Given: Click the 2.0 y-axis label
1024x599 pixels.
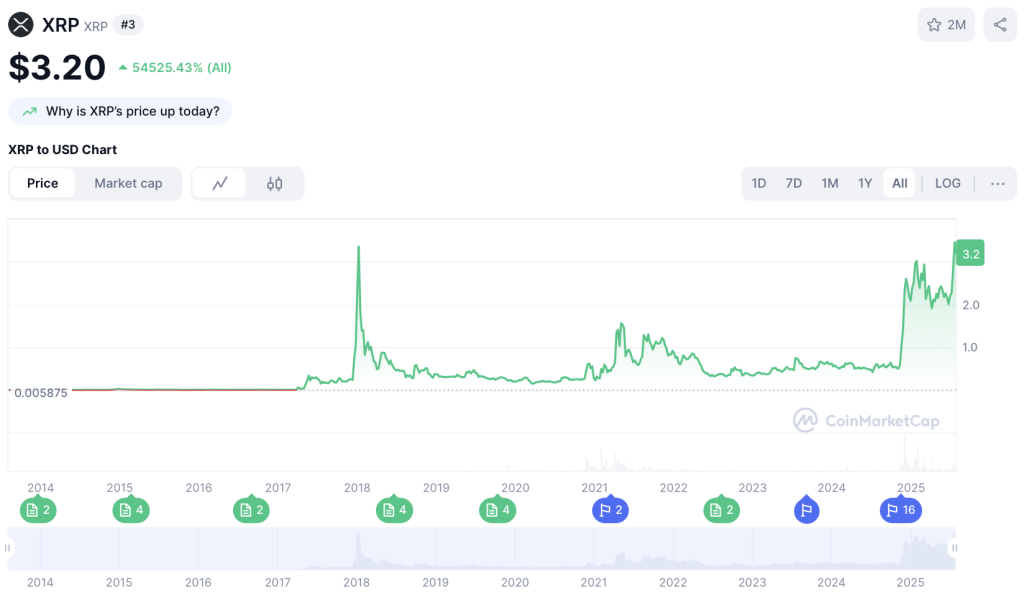Looking at the screenshot, I should 970,305.
